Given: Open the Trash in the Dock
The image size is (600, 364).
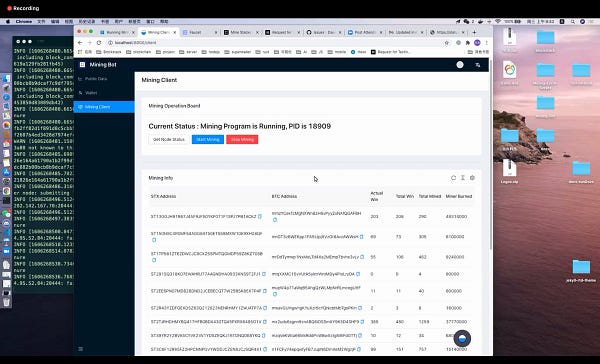Looking at the screenshot, I should (x=7, y=302).
